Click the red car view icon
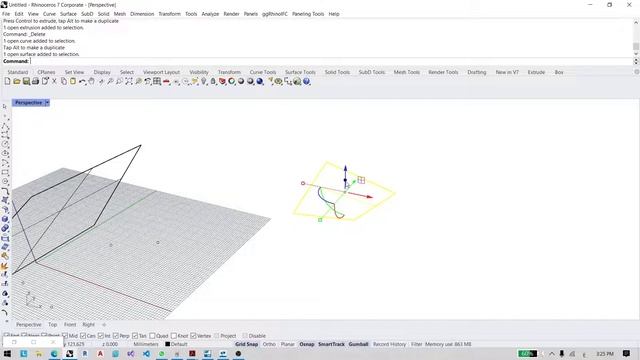 (166, 82)
